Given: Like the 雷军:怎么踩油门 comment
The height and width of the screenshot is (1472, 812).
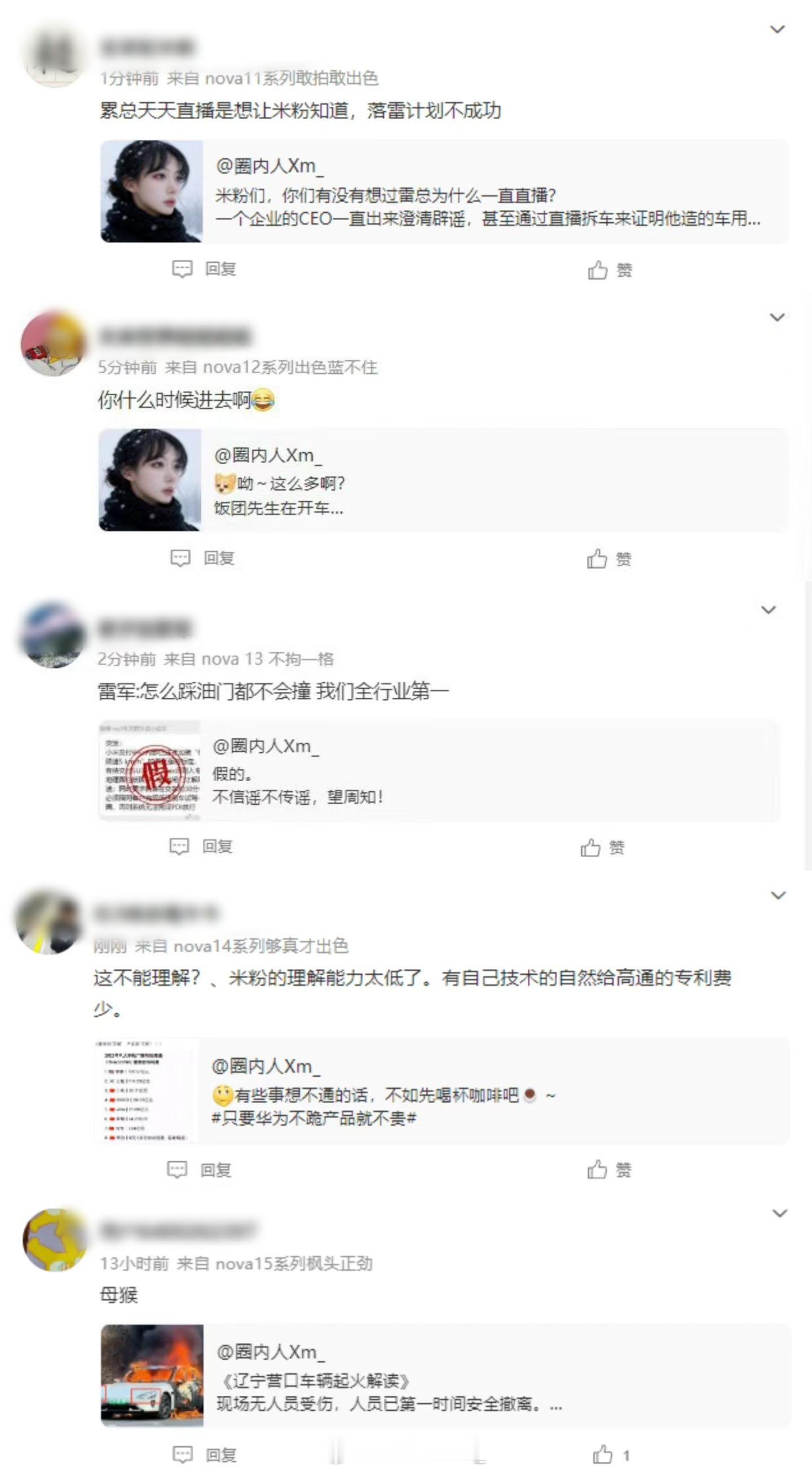Looking at the screenshot, I should 602,848.
